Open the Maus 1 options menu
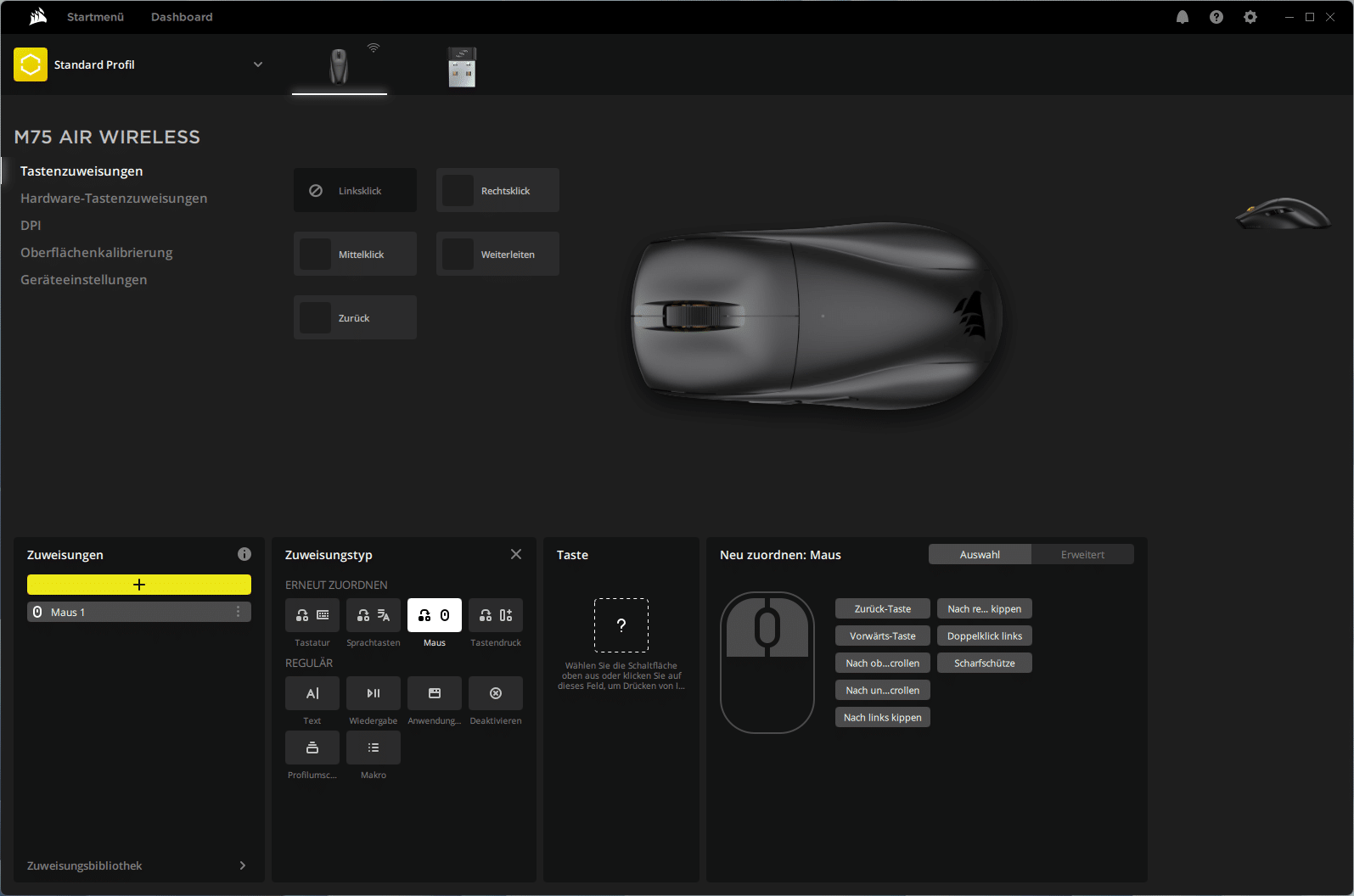The image size is (1354, 896). pyautogui.click(x=238, y=612)
